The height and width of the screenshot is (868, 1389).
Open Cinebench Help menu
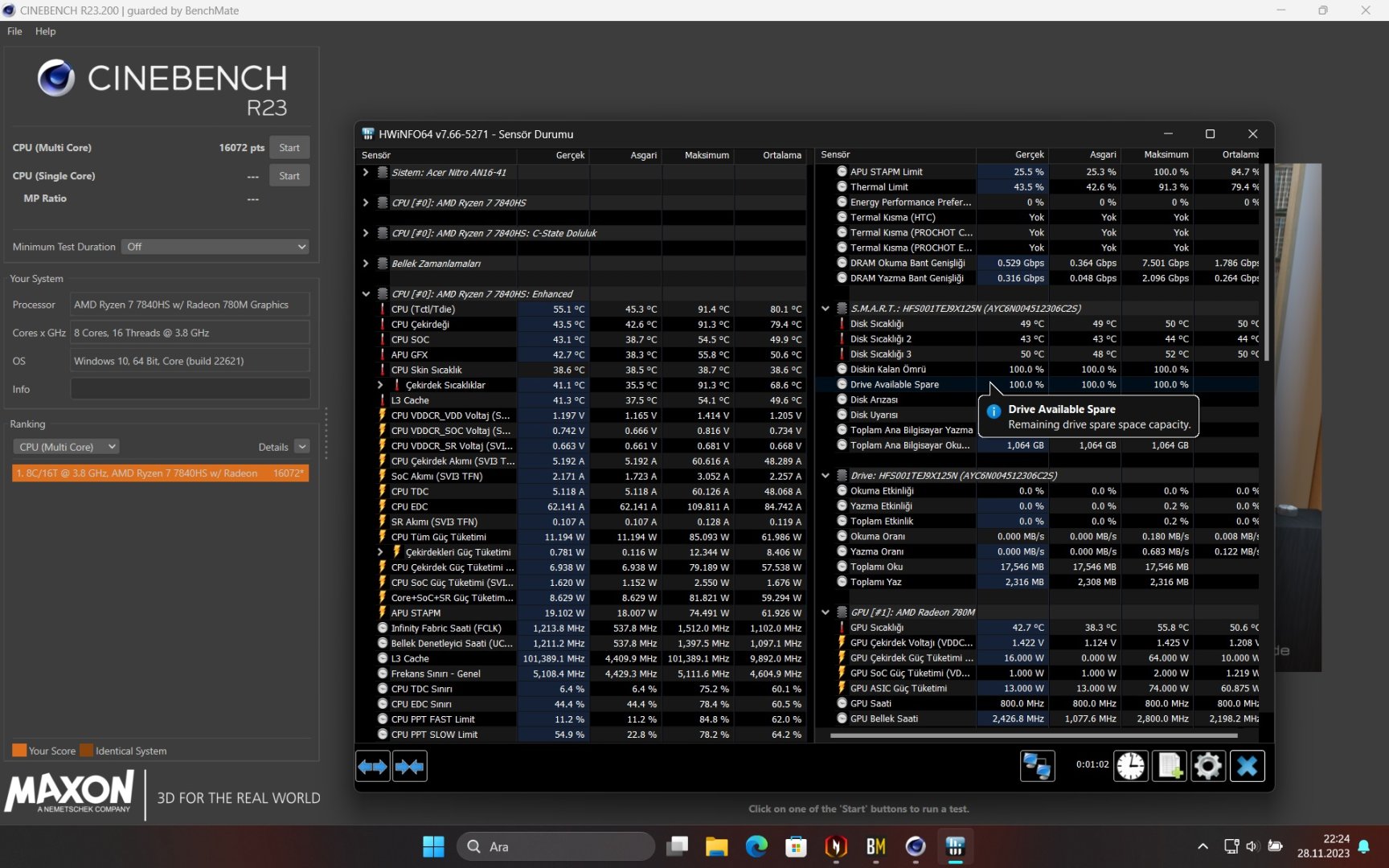[x=46, y=31]
